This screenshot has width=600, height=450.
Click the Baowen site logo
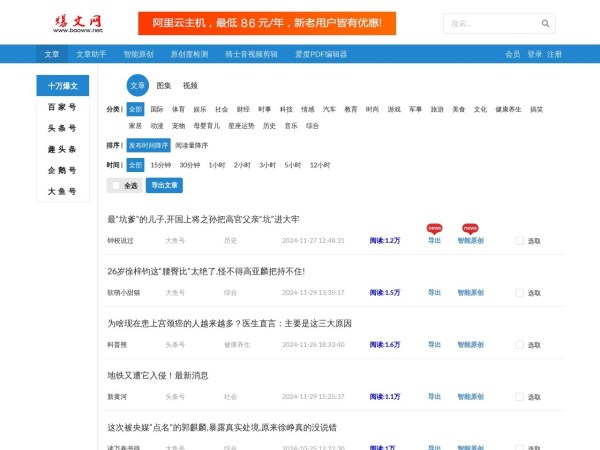click(x=78, y=22)
